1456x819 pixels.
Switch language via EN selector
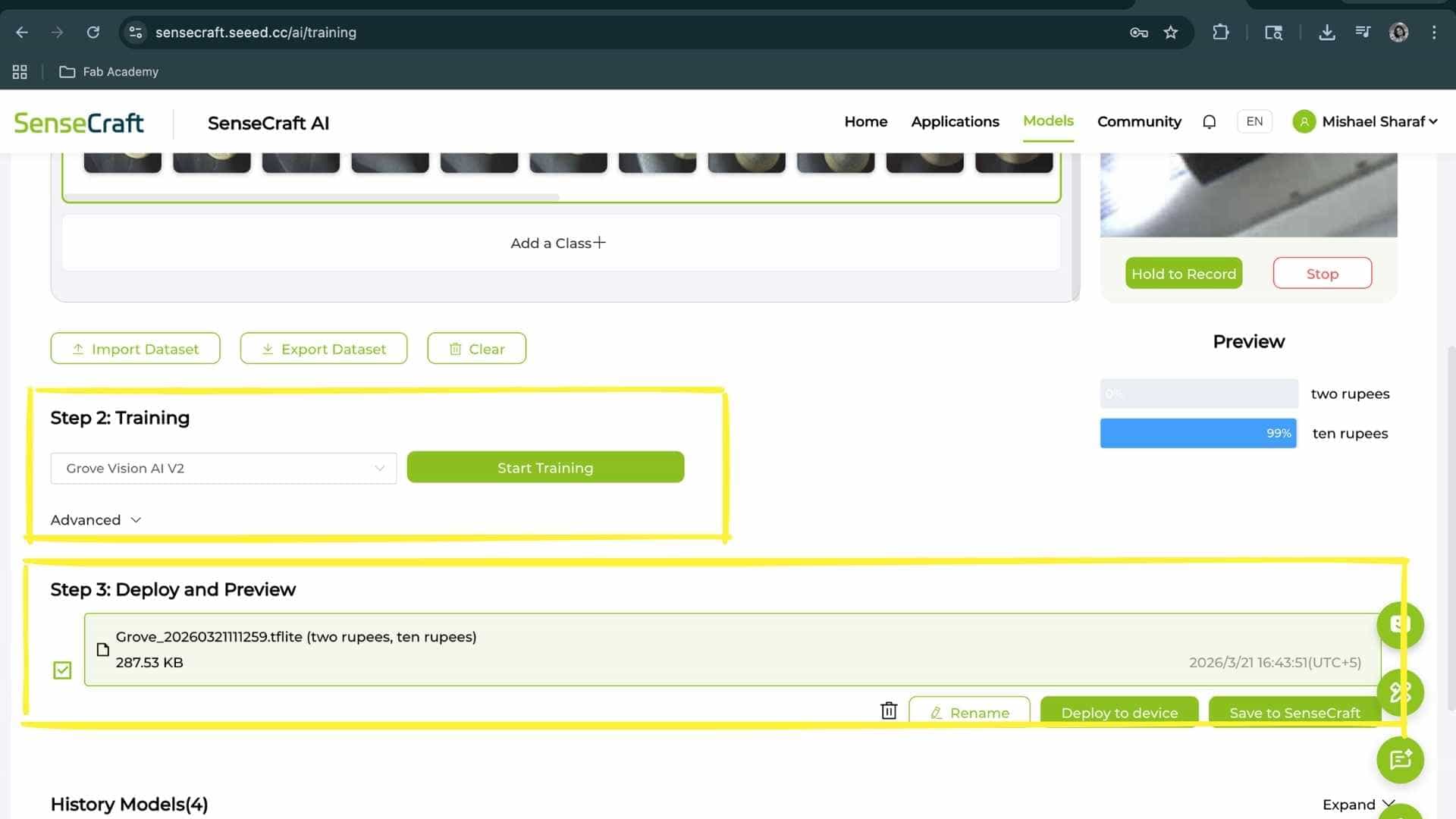pyautogui.click(x=1254, y=122)
